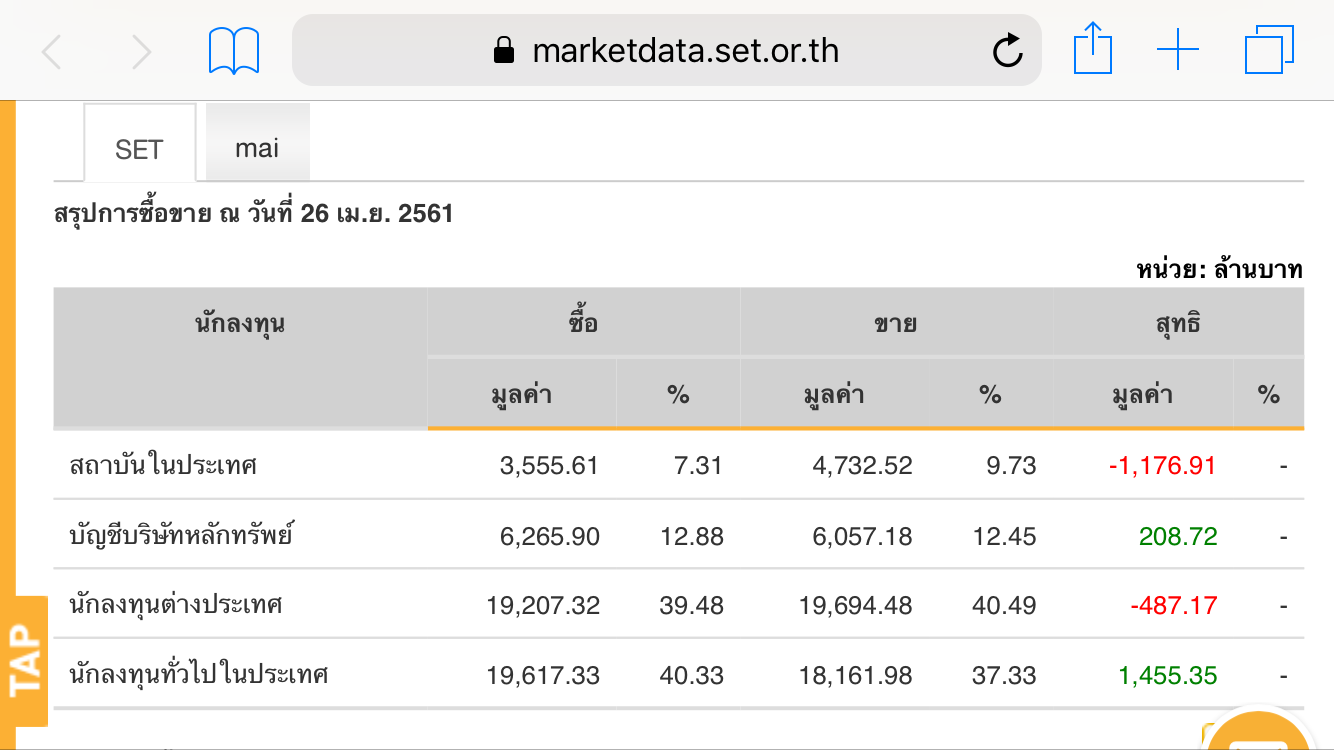This screenshot has width=1334, height=750.
Task: Open the bookmarks book icon
Action: click(x=234, y=51)
